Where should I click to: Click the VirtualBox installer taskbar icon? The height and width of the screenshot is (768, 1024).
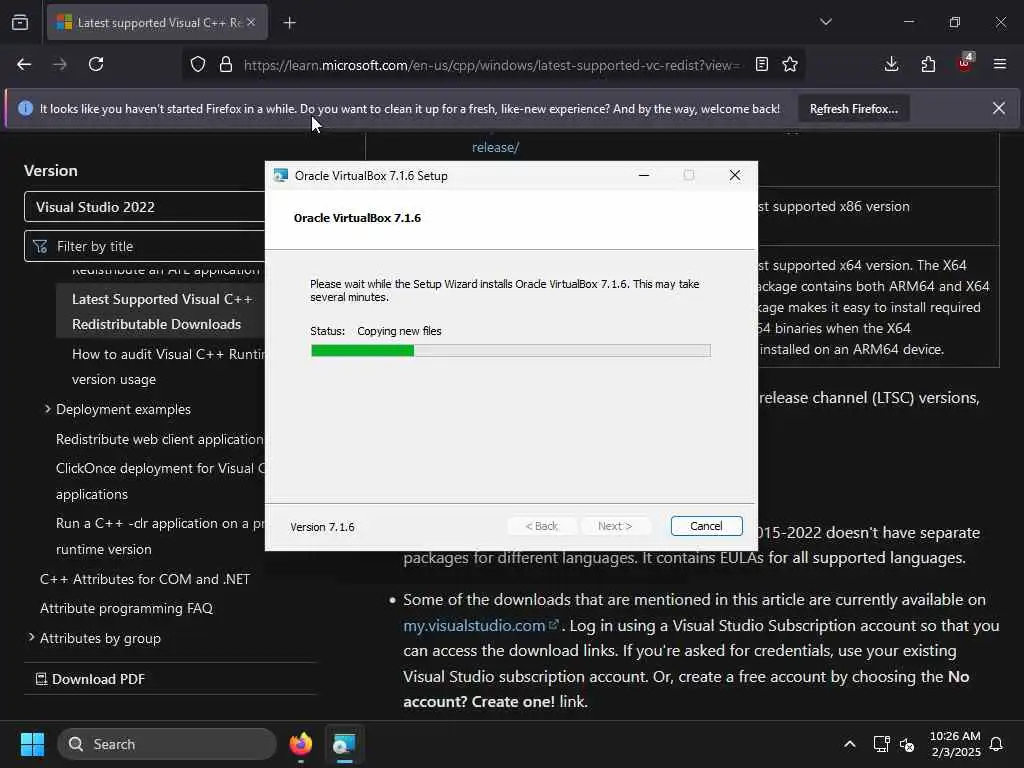click(344, 744)
